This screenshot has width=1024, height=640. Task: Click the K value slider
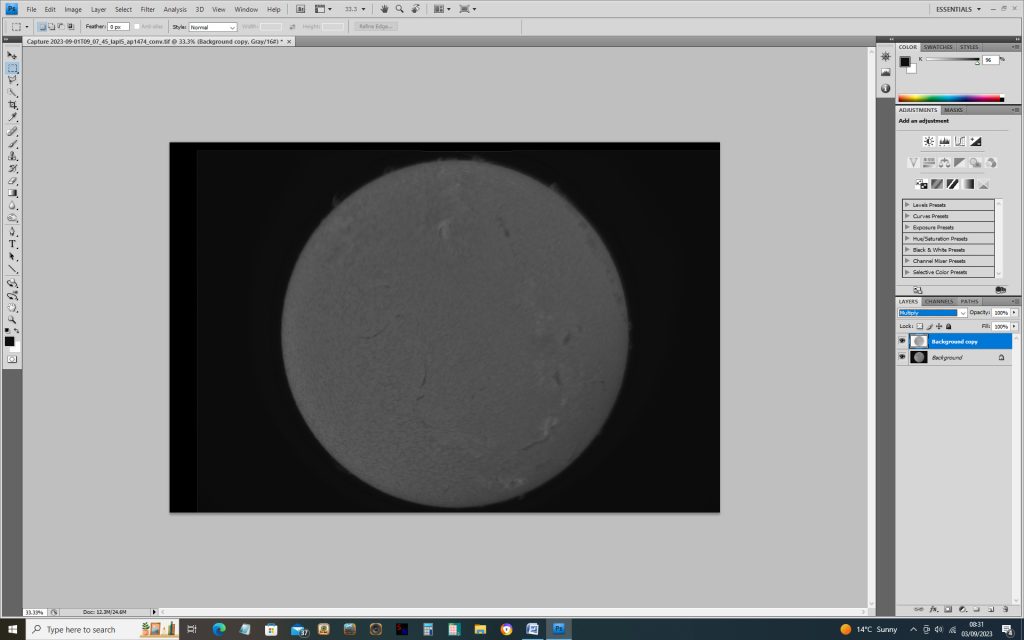click(953, 60)
